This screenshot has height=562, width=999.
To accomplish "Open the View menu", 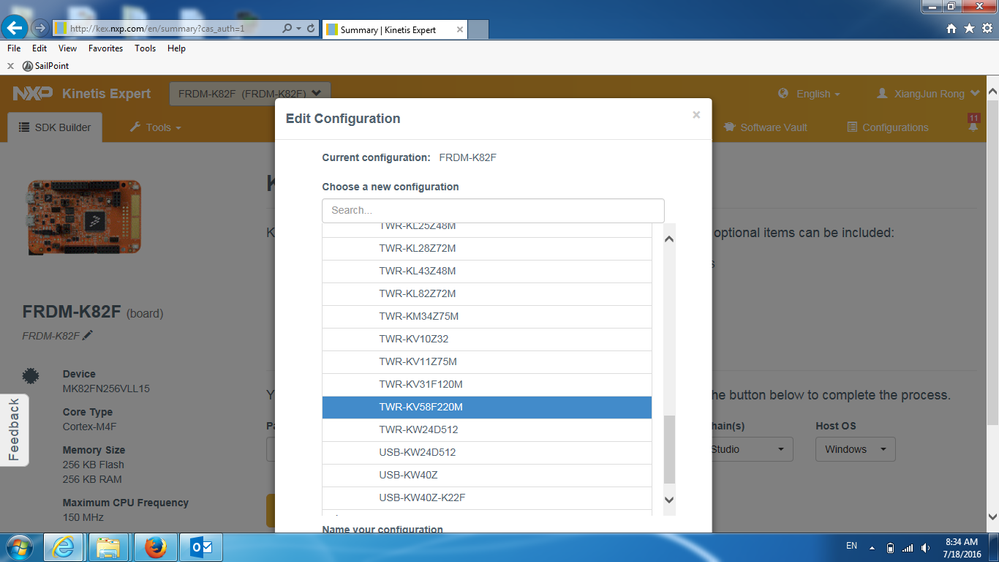I will tap(67, 48).
